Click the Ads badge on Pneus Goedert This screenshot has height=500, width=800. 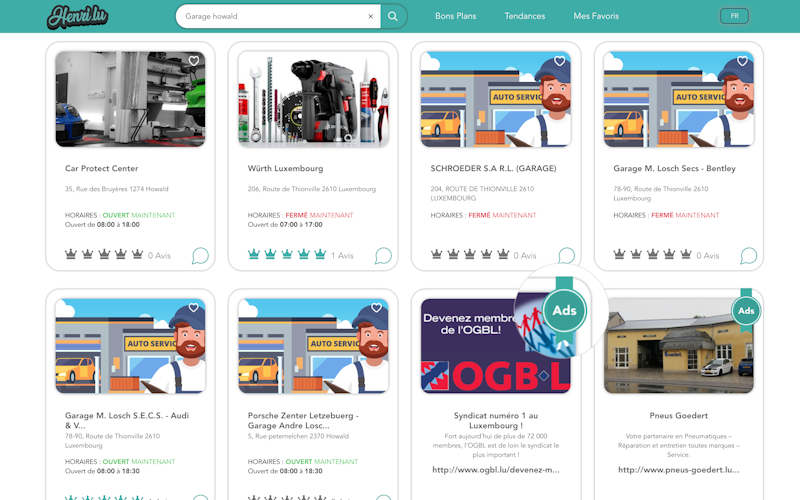[745, 311]
